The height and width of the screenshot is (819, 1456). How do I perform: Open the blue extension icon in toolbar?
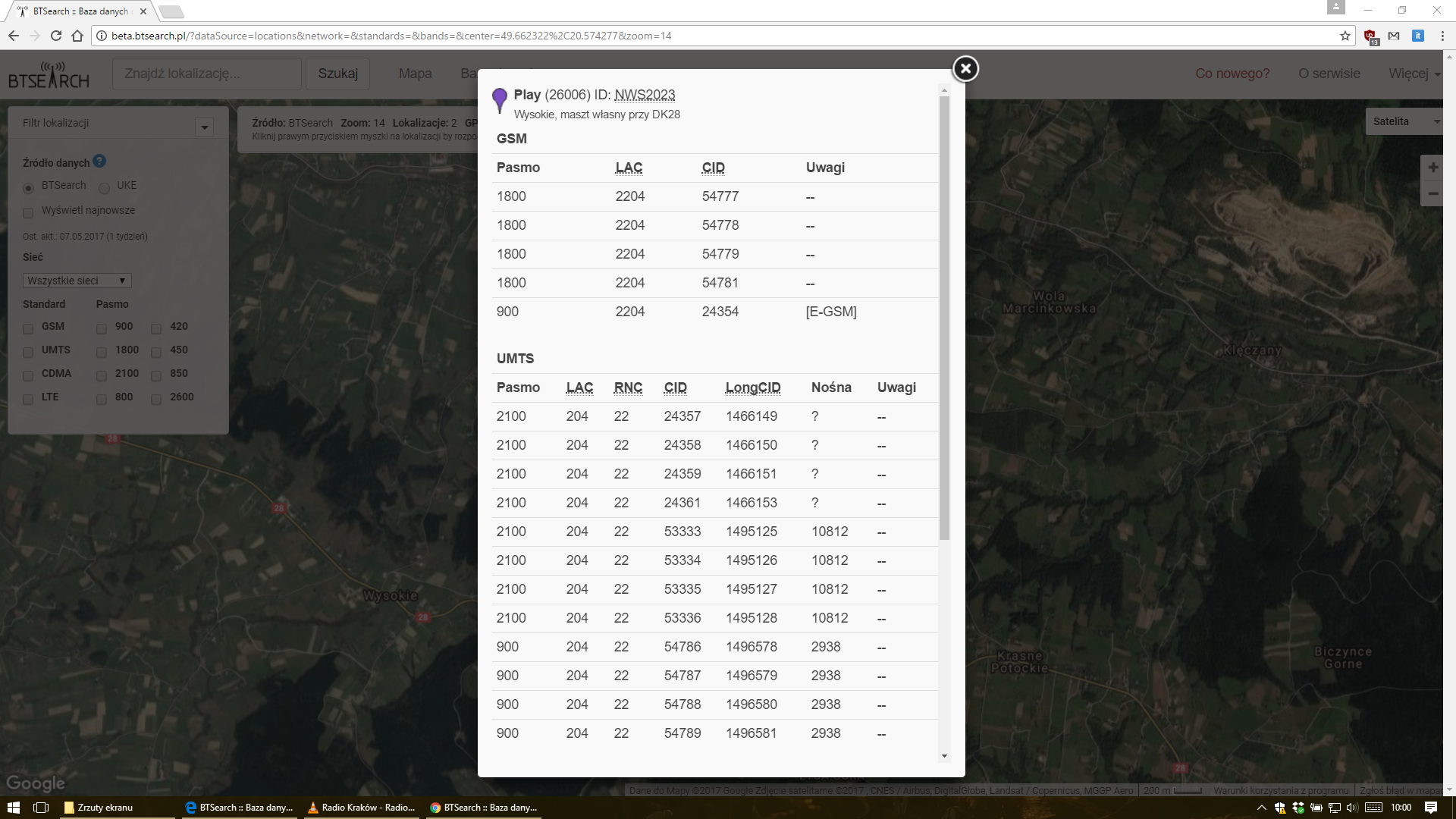click(1418, 36)
